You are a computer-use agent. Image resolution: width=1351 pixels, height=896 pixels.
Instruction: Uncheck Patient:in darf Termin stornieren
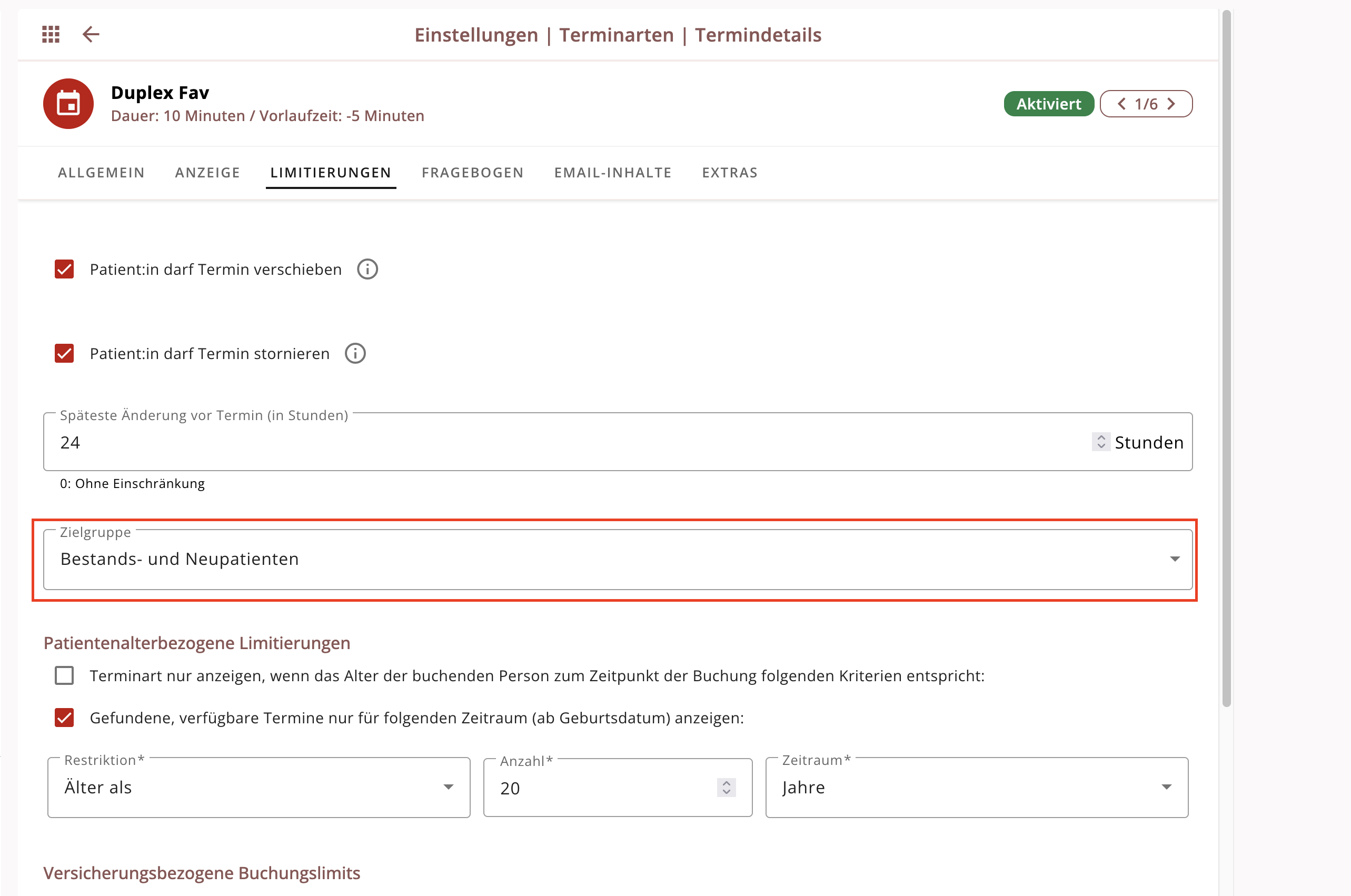click(x=65, y=353)
